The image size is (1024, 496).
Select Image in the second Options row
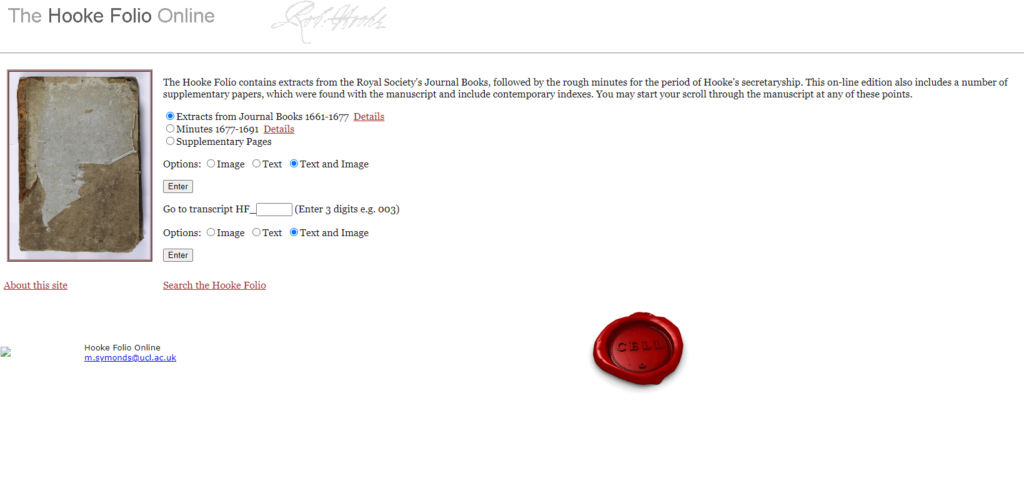(211, 232)
